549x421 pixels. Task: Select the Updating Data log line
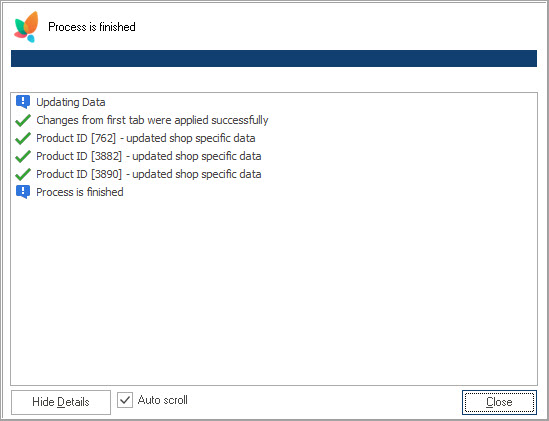coord(71,102)
